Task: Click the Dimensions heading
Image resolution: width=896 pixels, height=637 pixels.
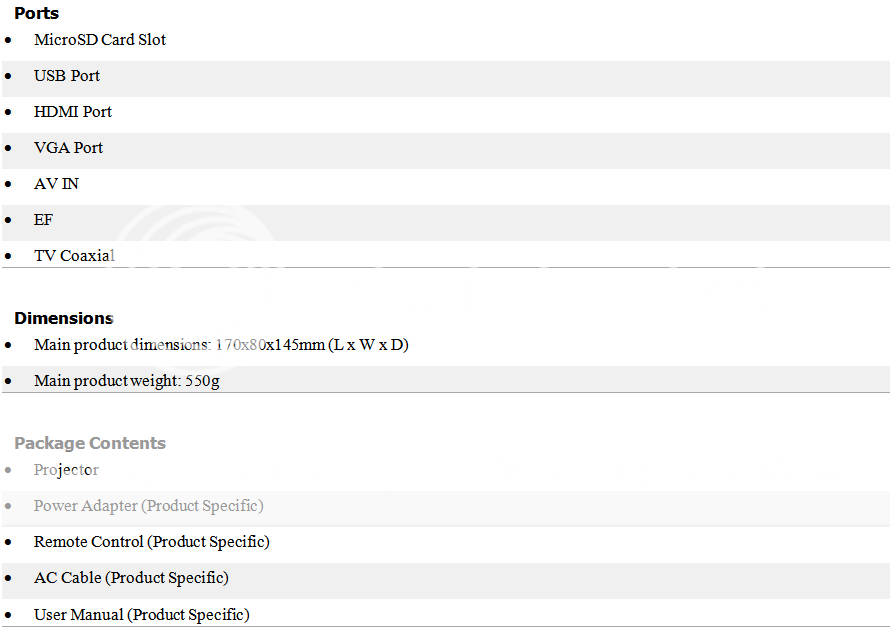Action: click(64, 318)
